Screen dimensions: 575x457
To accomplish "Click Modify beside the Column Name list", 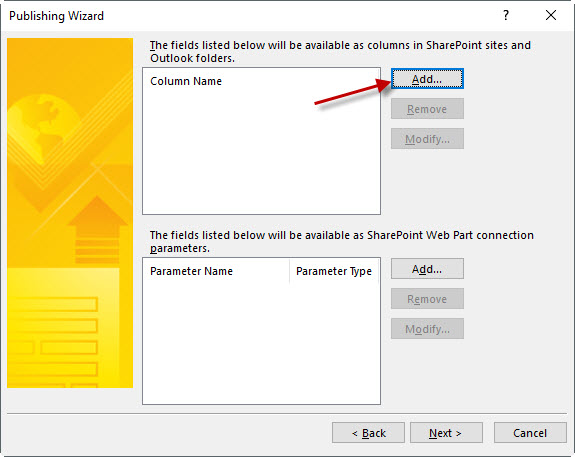I will [x=427, y=139].
